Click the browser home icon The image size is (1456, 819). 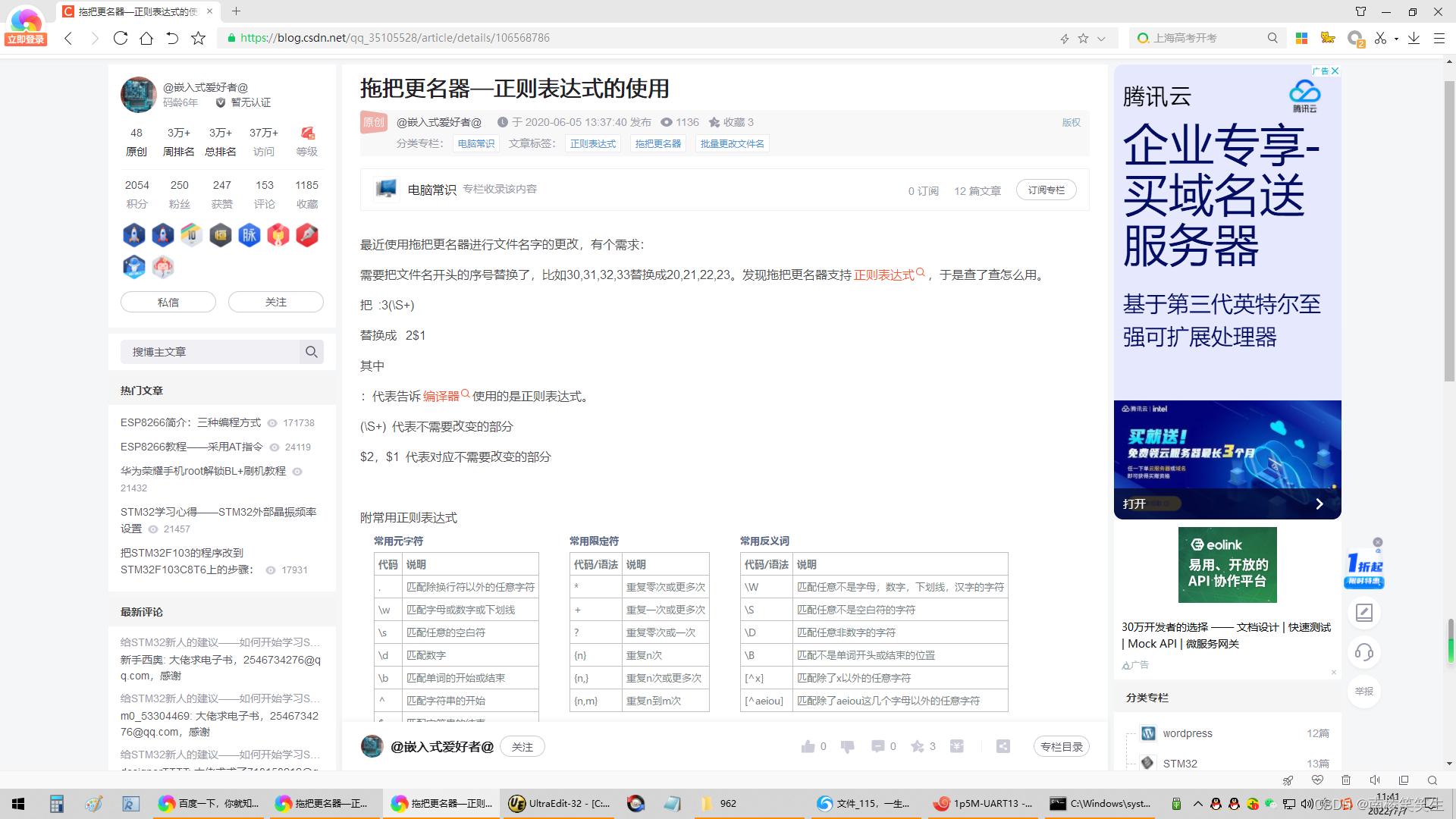coord(146,38)
